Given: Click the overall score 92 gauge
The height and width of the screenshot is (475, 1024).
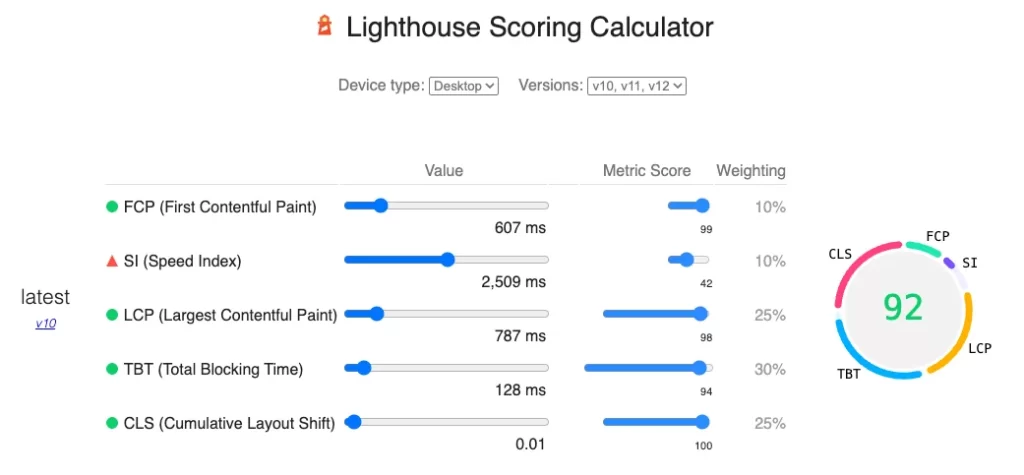Looking at the screenshot, I should point(903,308).
